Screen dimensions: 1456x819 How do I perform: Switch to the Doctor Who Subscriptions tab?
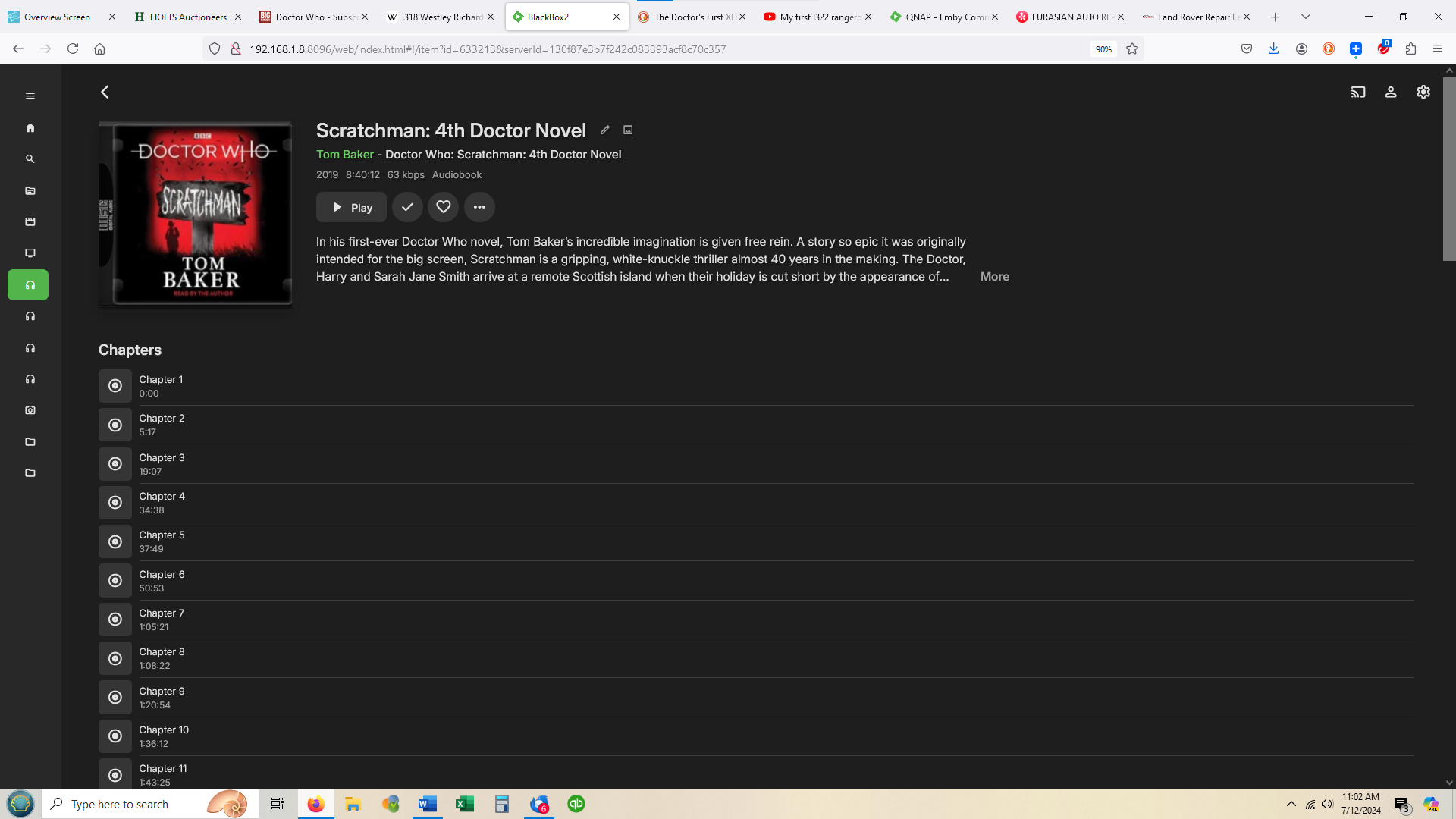[313, 17]
